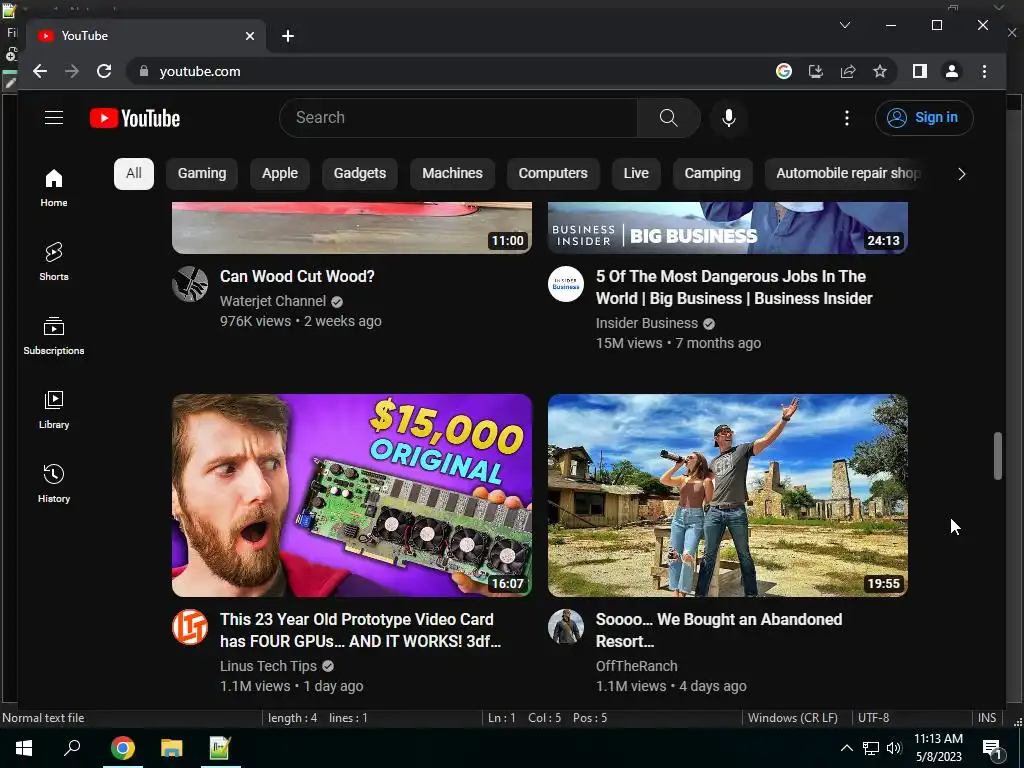Bookmark this tab with the star
The height and width of the screenshot is (768, 1024).
pyautogui.click(x=880, y=71)
